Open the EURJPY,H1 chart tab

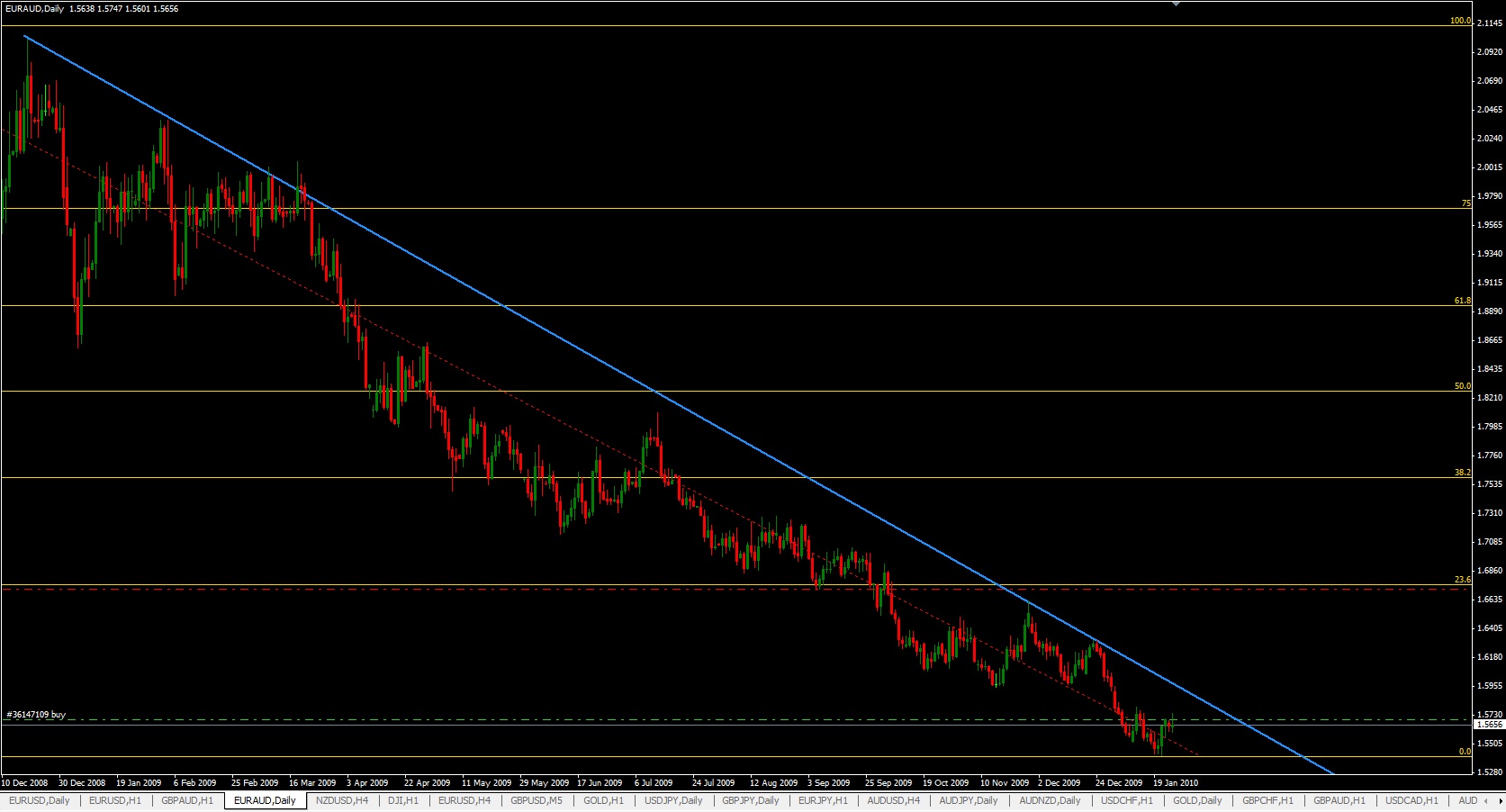tap(823, 800)
